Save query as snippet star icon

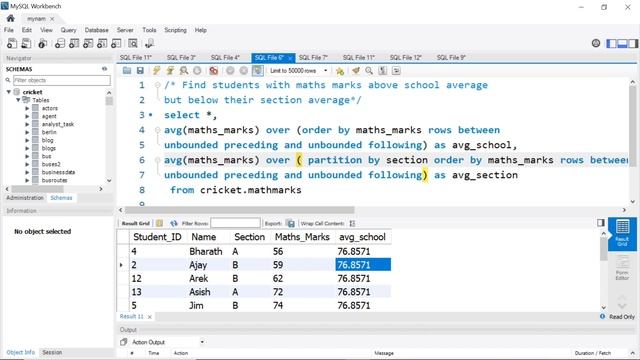tap(340, 71)
